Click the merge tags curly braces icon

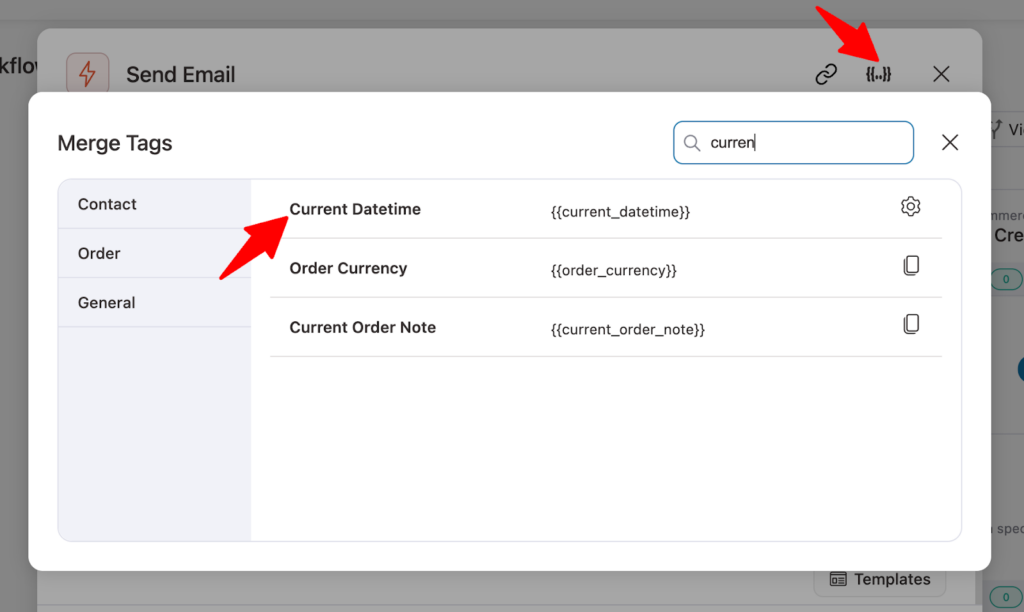pyautogui.click(x=878, y=74)
